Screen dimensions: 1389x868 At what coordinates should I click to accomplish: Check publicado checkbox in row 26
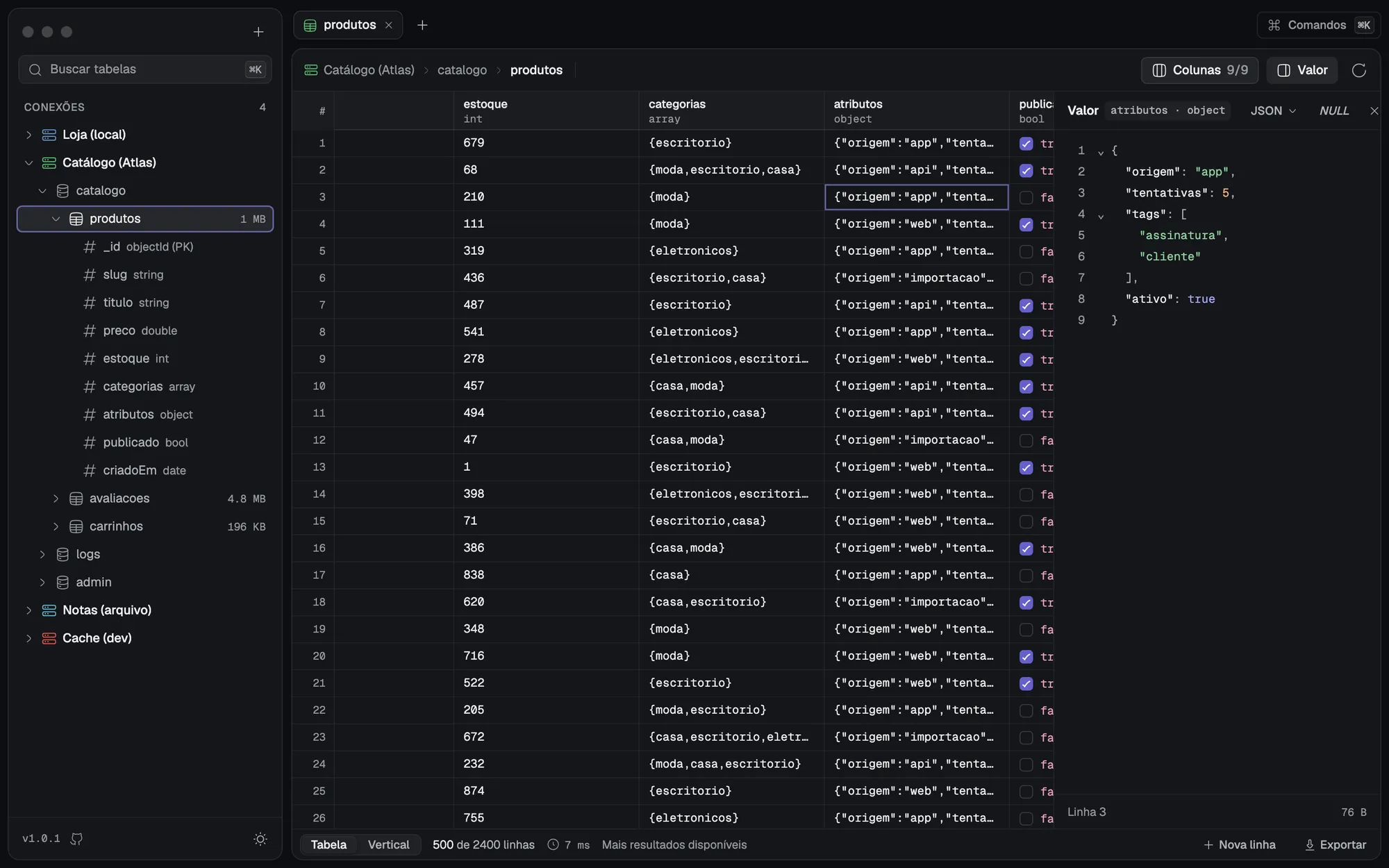tap(1026, 819)
